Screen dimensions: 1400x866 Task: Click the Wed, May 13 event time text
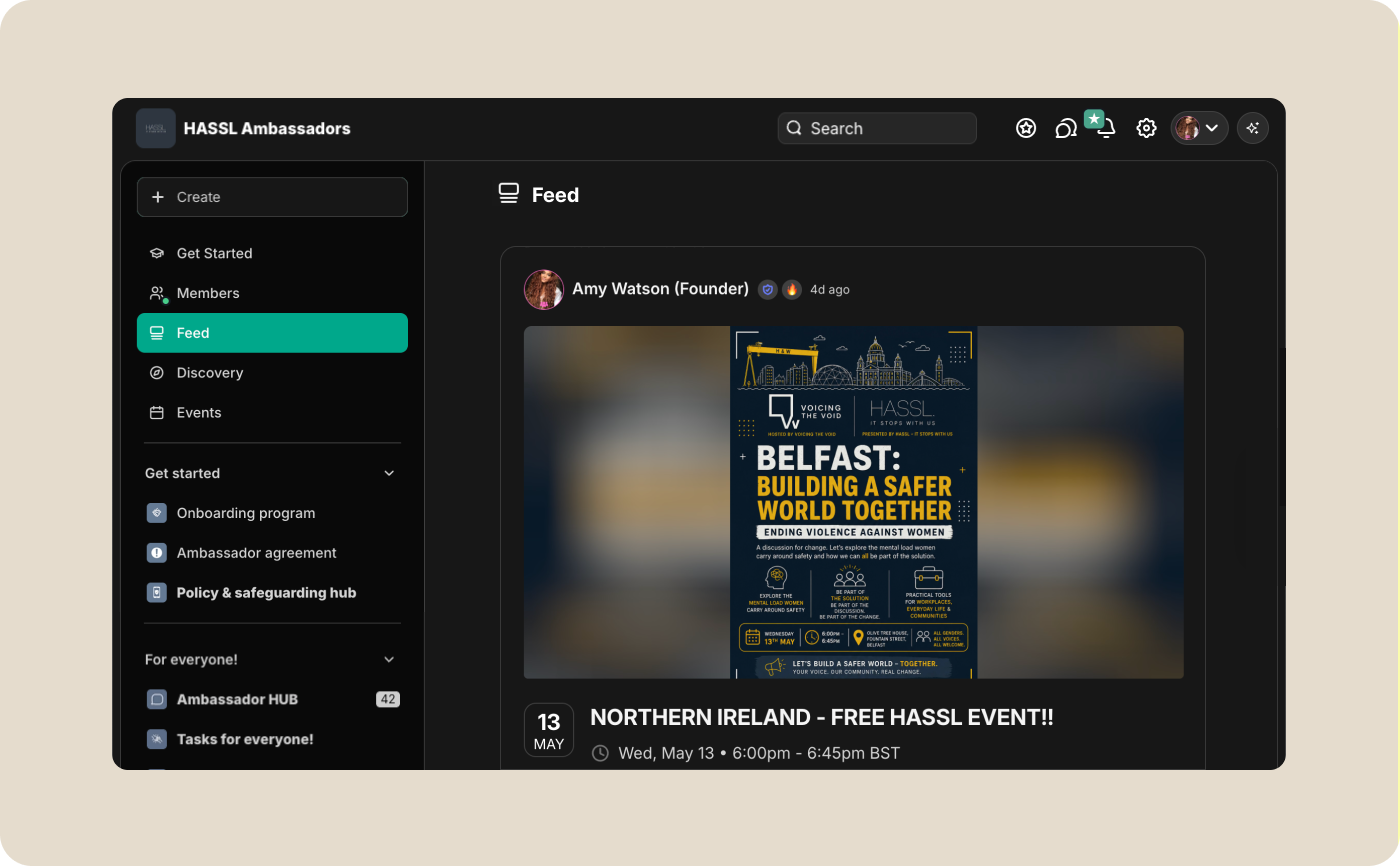[x=759, y=753]
